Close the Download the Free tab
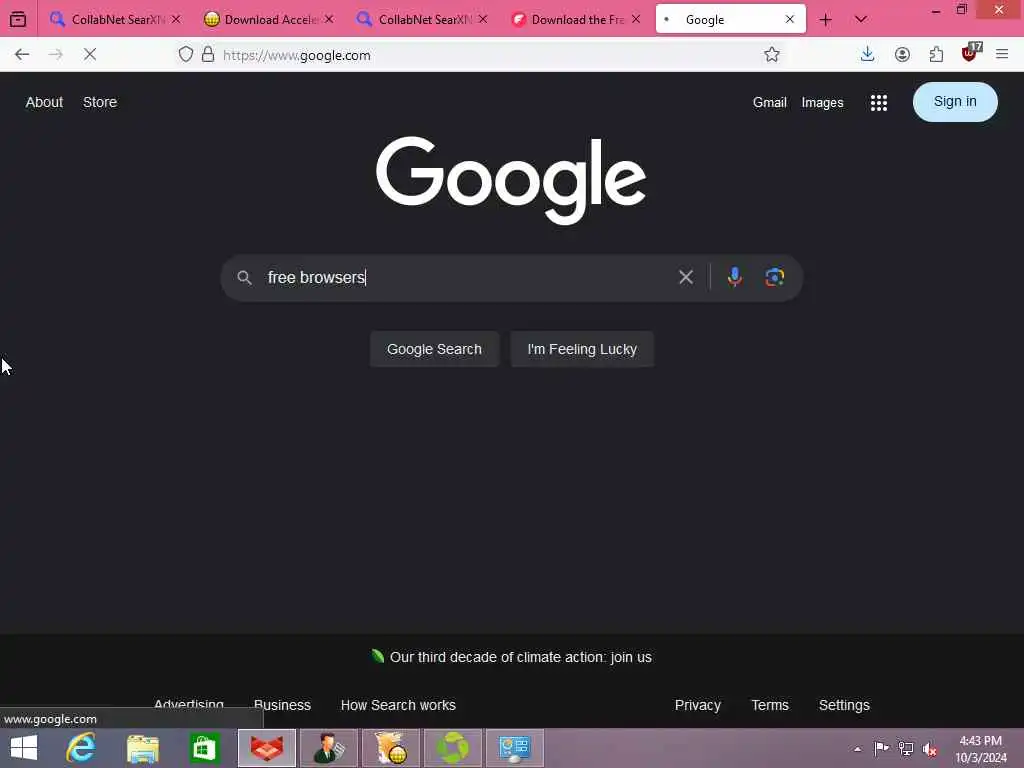Viewport: 1024px width, 768px height. coord(636,20)
